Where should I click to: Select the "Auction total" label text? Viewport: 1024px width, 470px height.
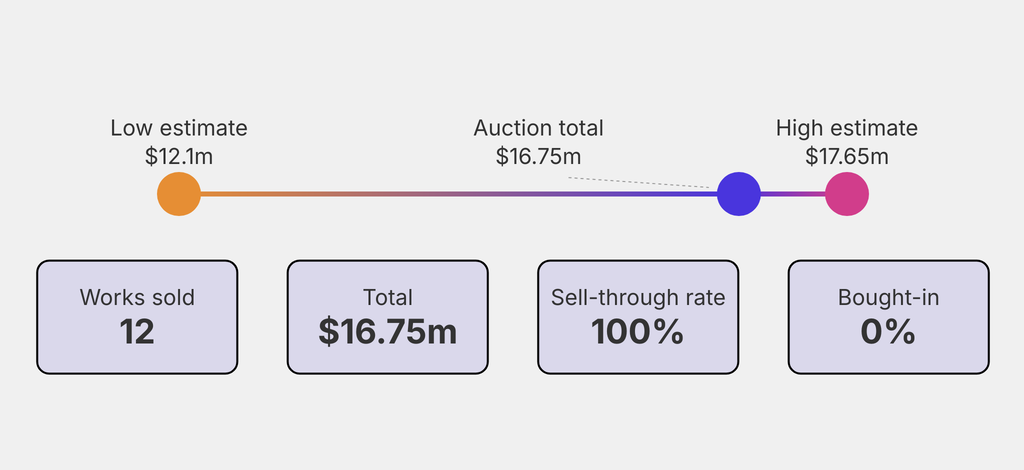[x=538, y=128]
